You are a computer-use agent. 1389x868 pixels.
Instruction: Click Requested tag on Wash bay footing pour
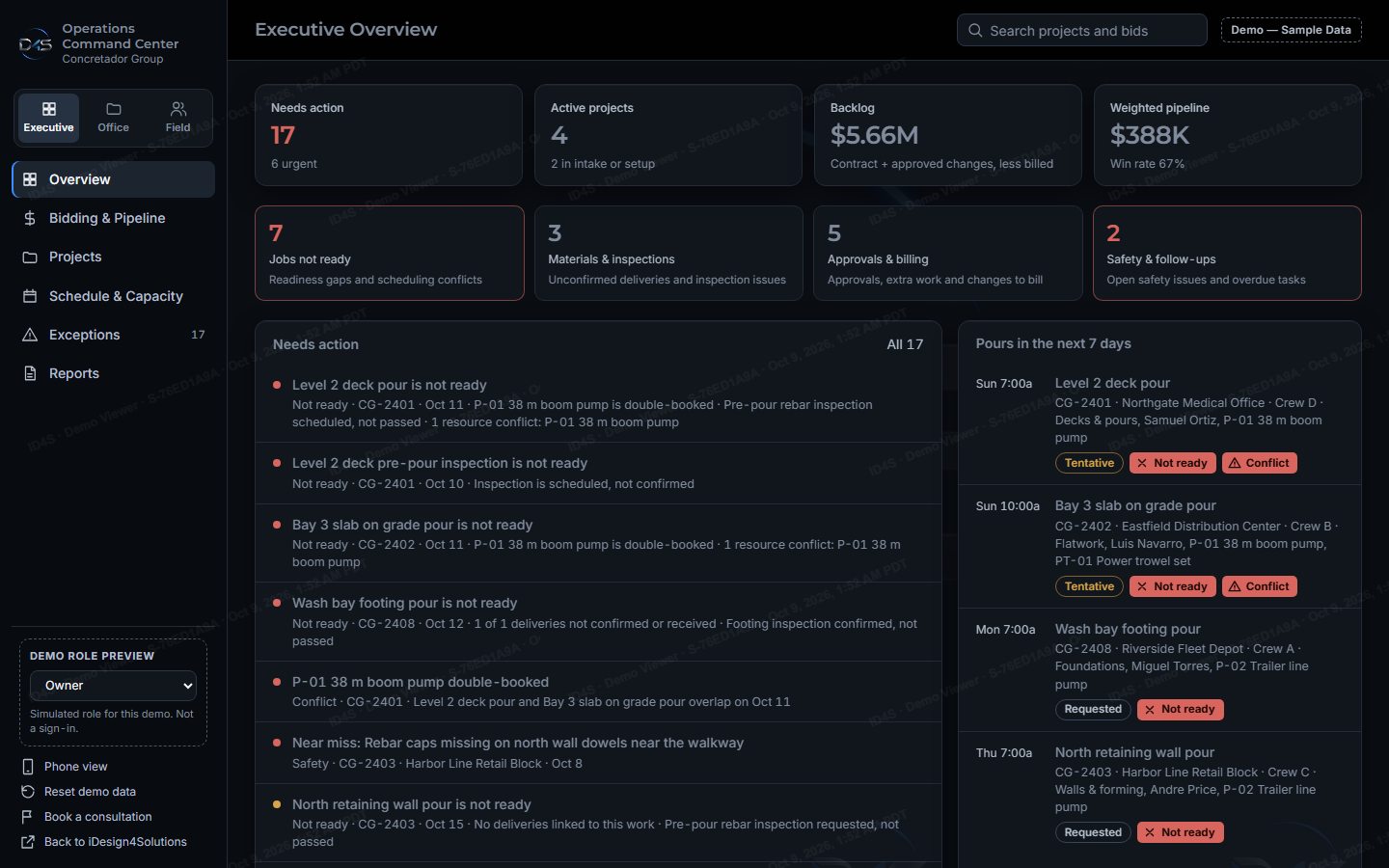click(1093, 709)
